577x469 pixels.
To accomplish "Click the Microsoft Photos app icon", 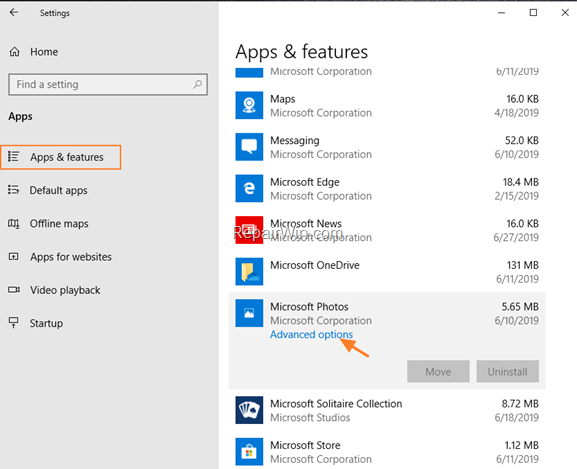I will point(249,313).
